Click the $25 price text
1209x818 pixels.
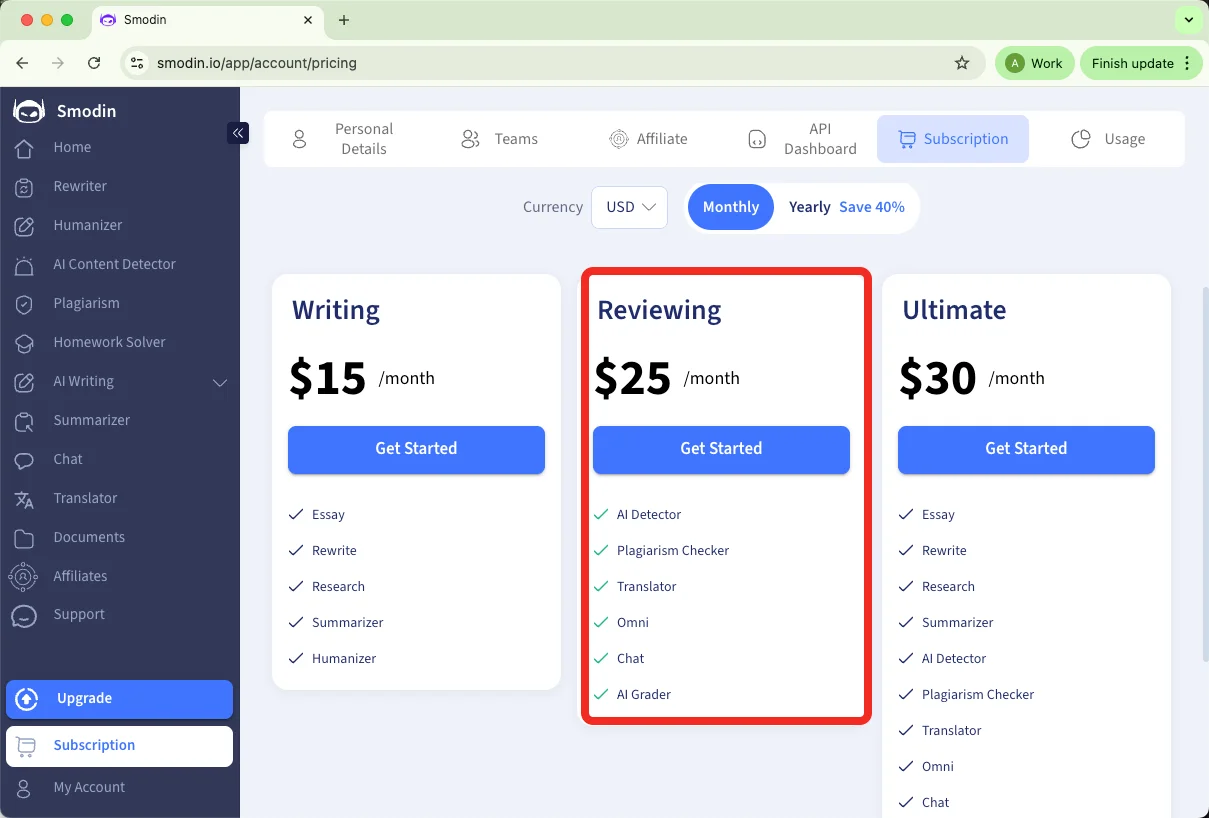click(633, 378)
